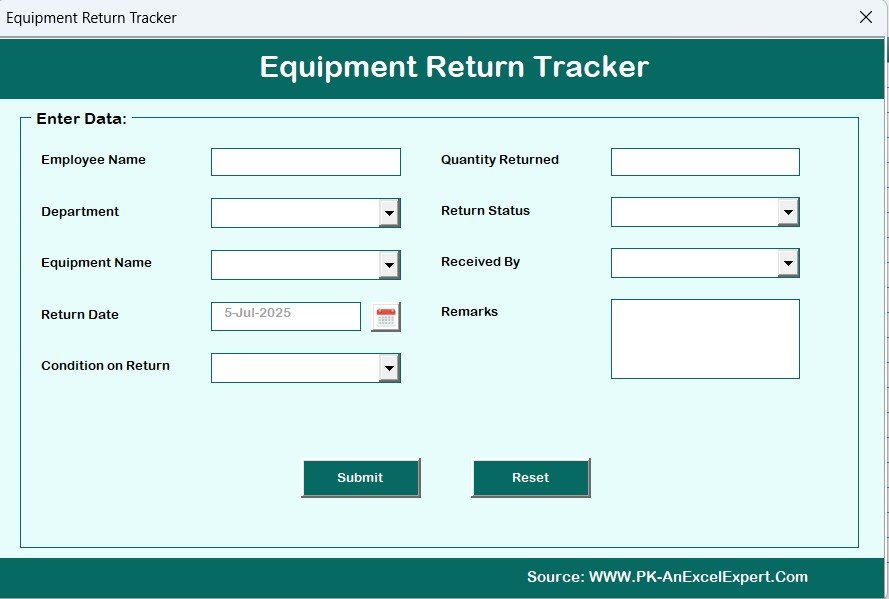Click the Employee Name text field
The image size is (889, 599).
pos(306,162)
